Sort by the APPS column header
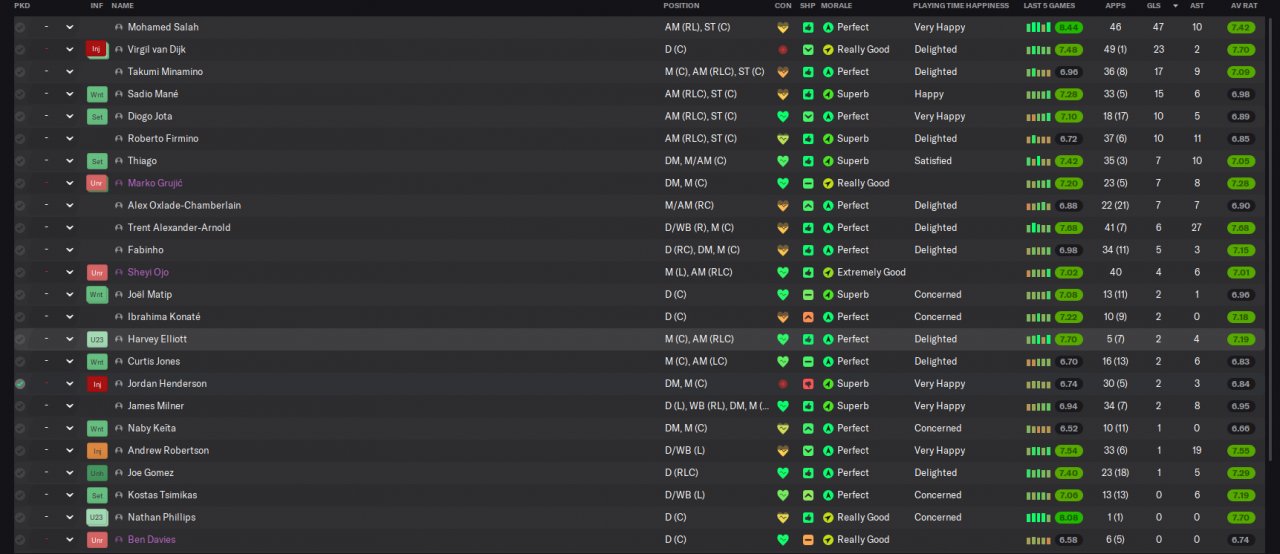The height and width of the screenshot is (554, 1280). click(1115, 6)
